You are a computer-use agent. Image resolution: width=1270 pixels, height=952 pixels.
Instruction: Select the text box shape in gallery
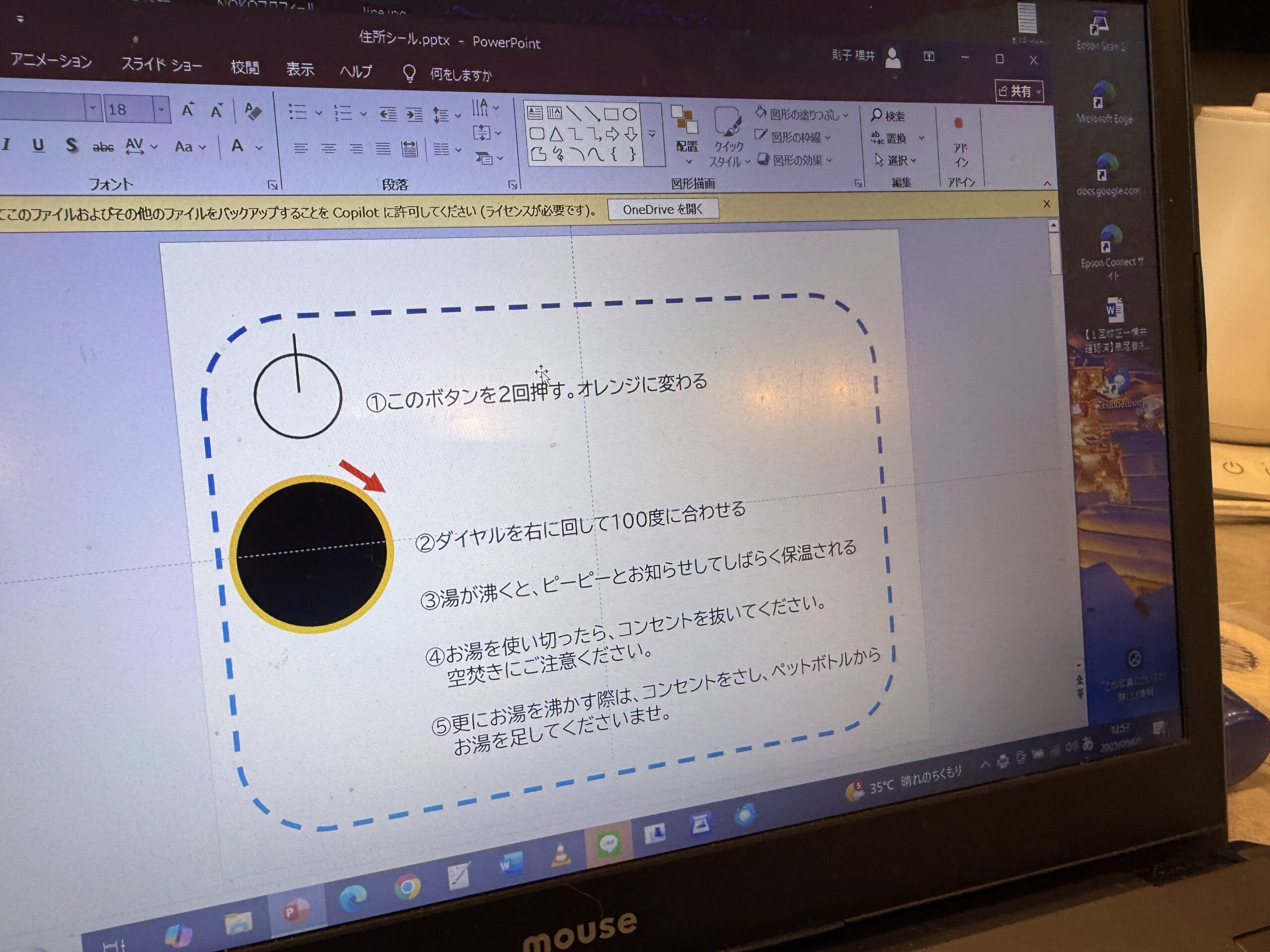pos(534,112)
